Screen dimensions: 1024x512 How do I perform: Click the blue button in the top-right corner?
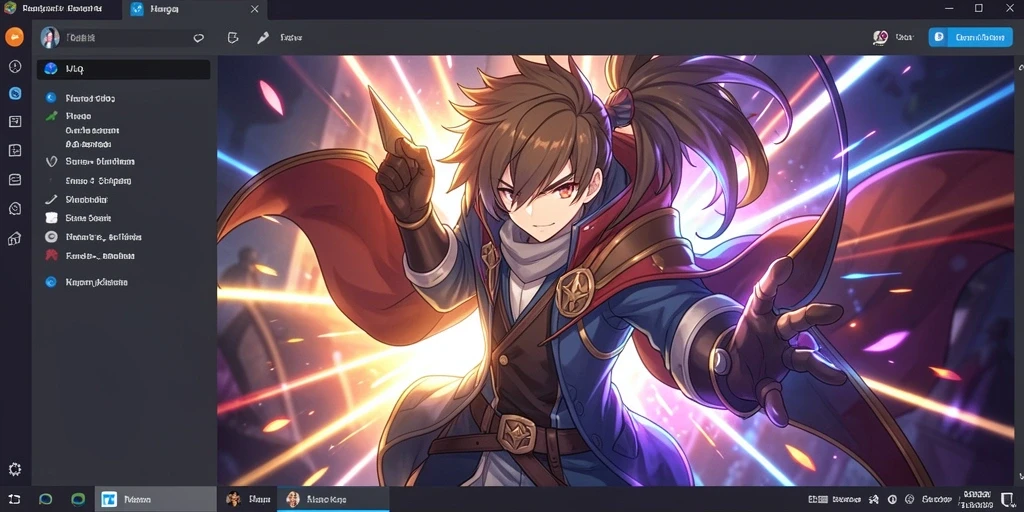tap(970, 37)
